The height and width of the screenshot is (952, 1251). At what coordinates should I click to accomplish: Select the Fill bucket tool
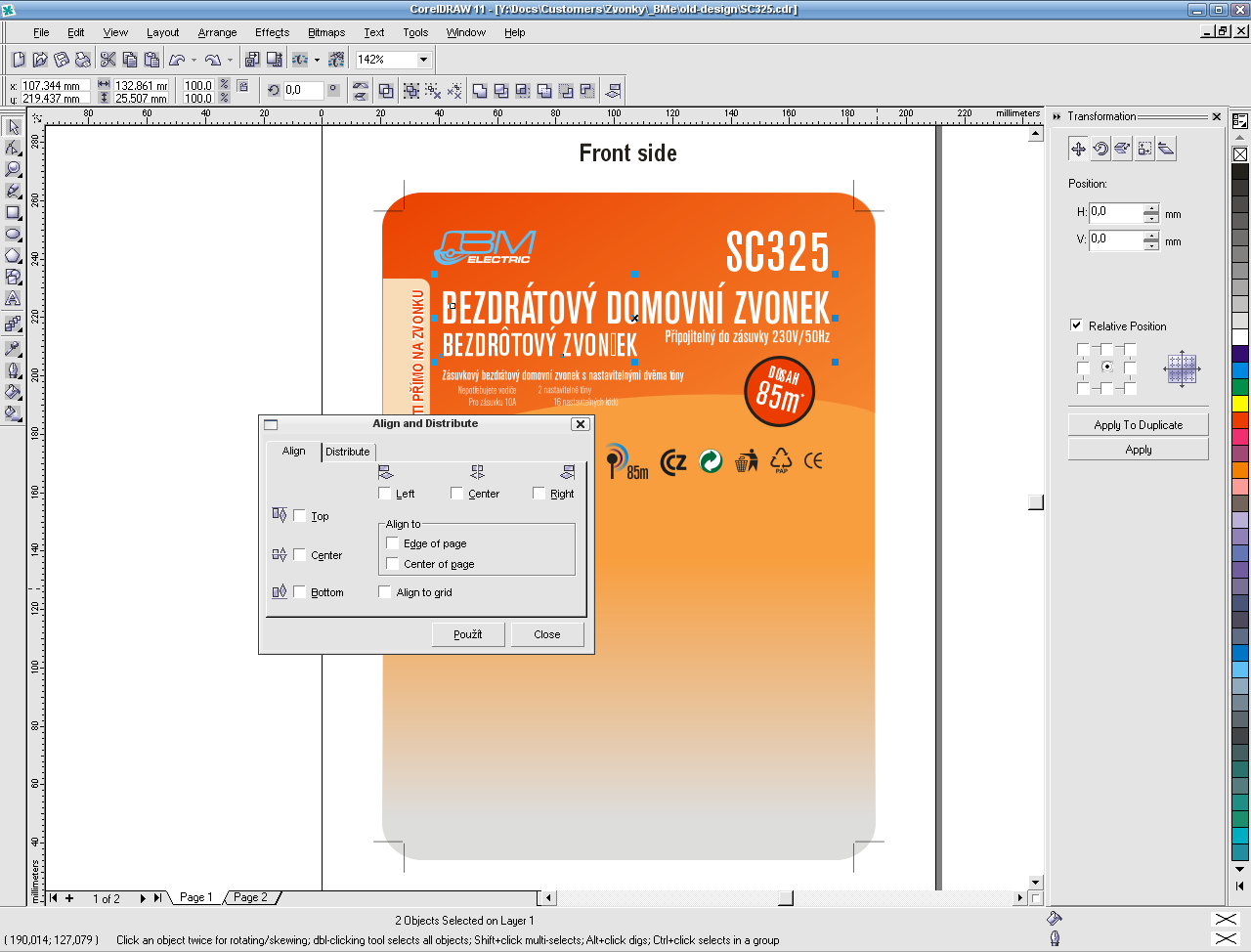coord(13,392)
